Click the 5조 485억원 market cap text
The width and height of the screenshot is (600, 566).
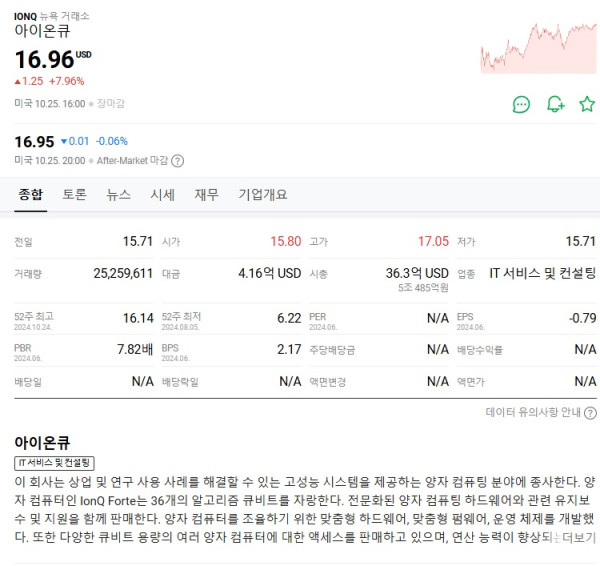(423, 288)
